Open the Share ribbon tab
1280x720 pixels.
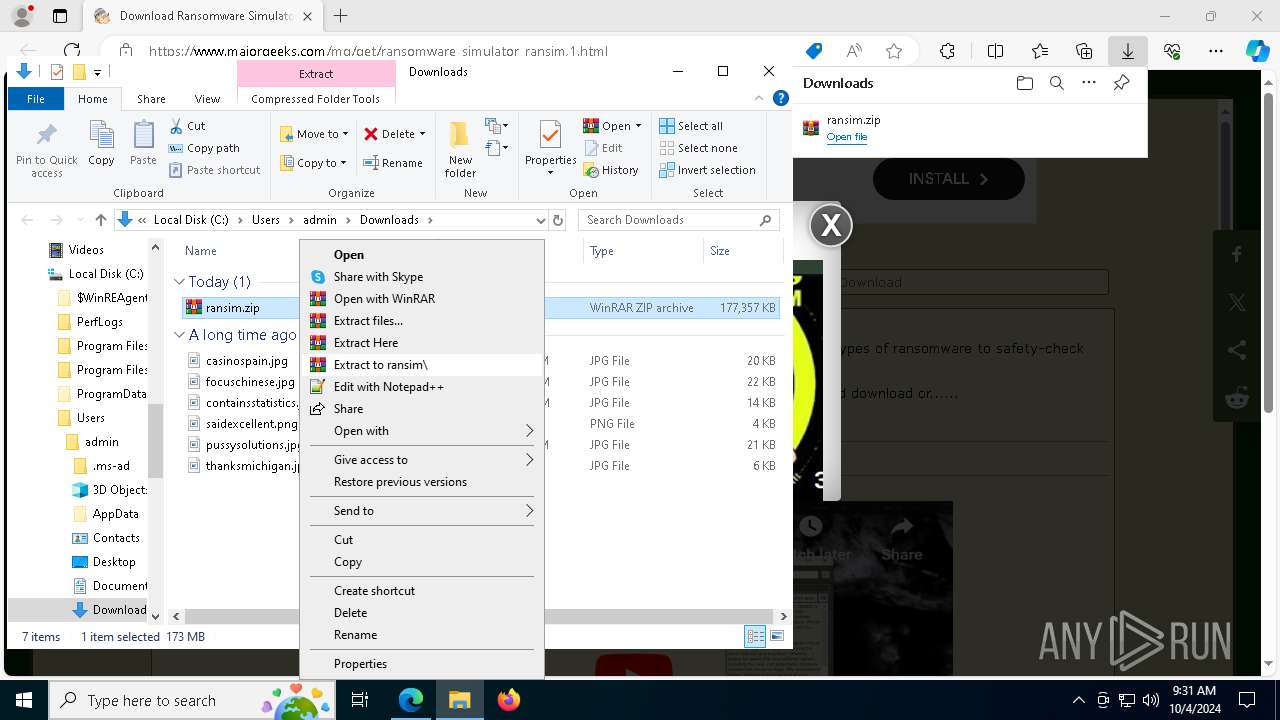[x=151, y=99]
